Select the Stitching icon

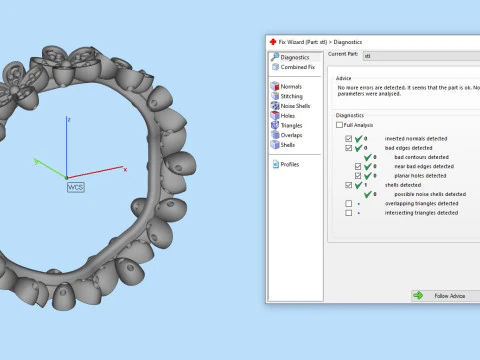275,96
